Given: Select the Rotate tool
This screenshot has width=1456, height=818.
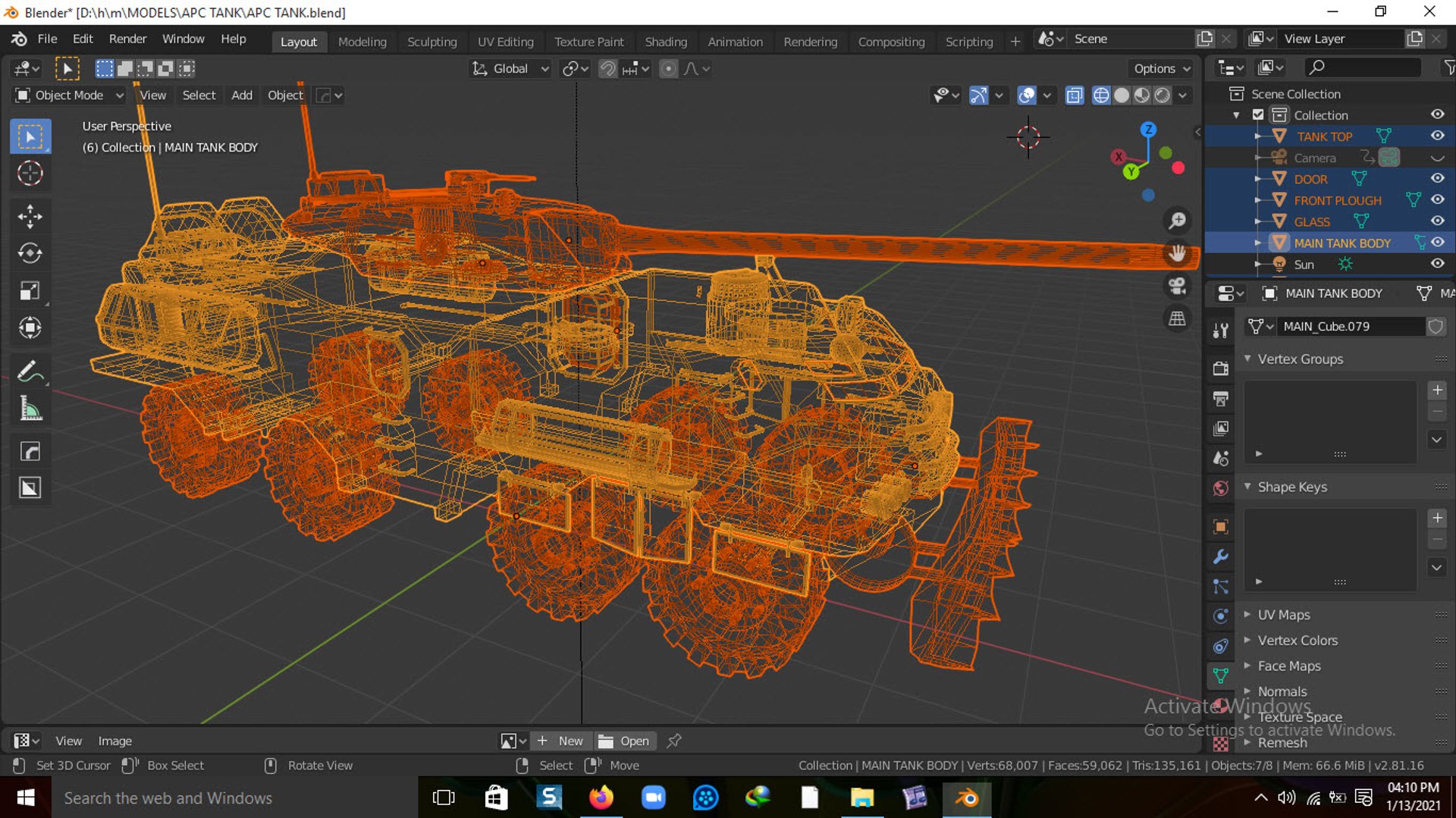Looking at the screenshot, I should click(x=30, y=253).
